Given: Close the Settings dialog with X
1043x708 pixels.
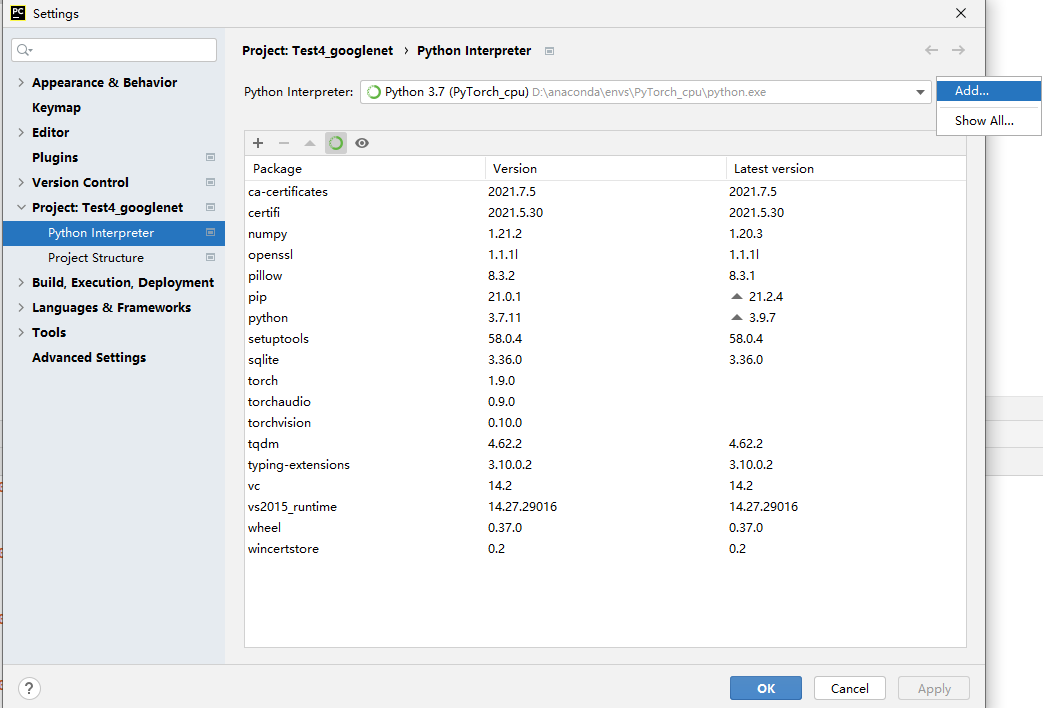Looking at the screenshot, I should [961, 13].
